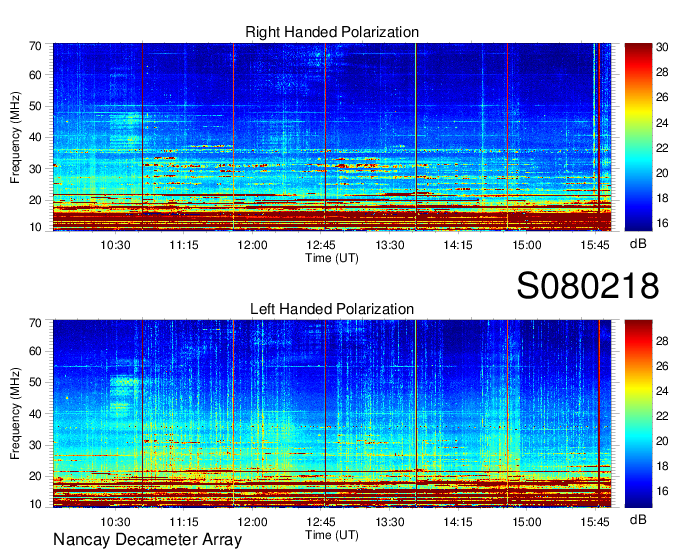Click the 60 MHz tick on Left Handed plot
The height and width of the screenshot is (552, 680).
coord(35,351)
